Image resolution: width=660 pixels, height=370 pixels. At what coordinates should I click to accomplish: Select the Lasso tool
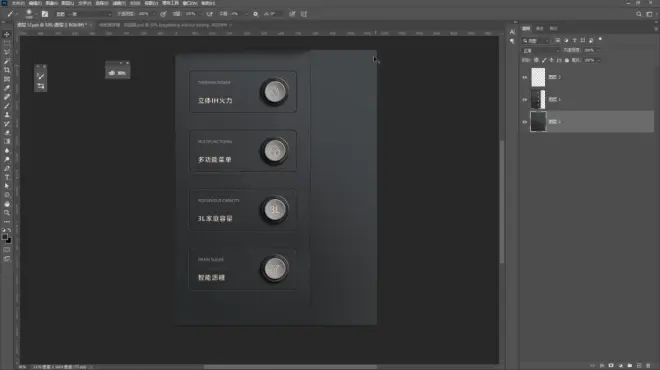pyautogui.click(x=7, y=52)
